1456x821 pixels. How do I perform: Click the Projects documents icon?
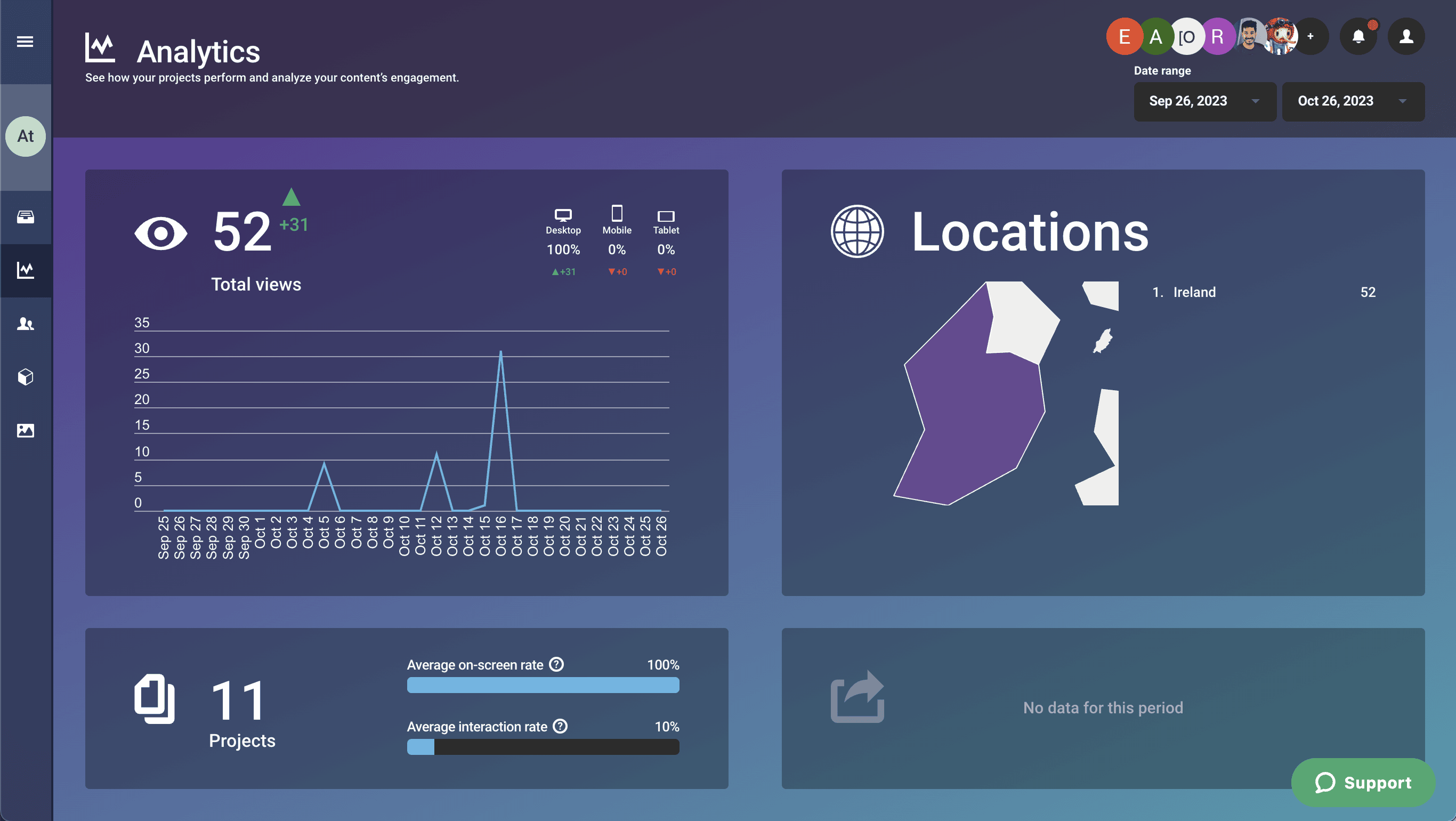[155, 699]
